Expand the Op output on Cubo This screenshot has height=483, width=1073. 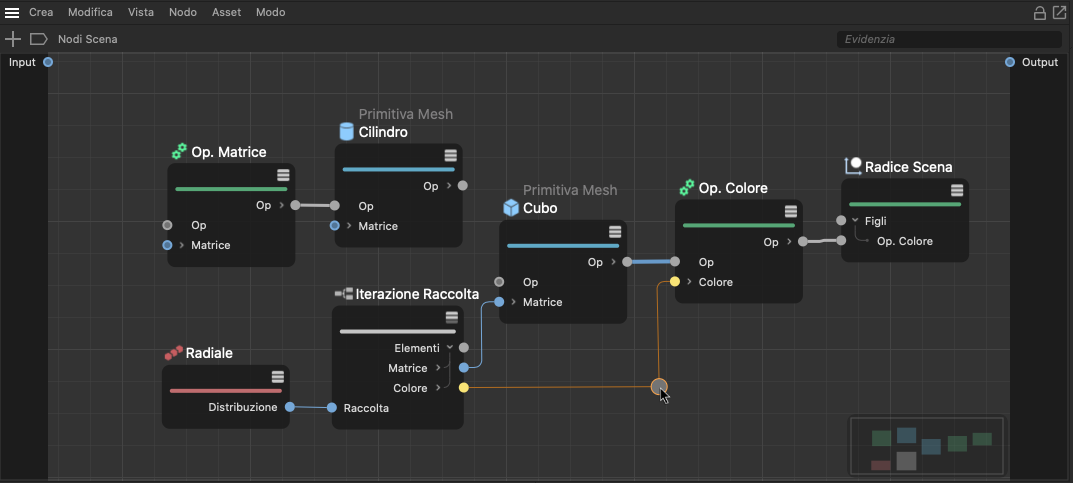[x=613, y=262]
